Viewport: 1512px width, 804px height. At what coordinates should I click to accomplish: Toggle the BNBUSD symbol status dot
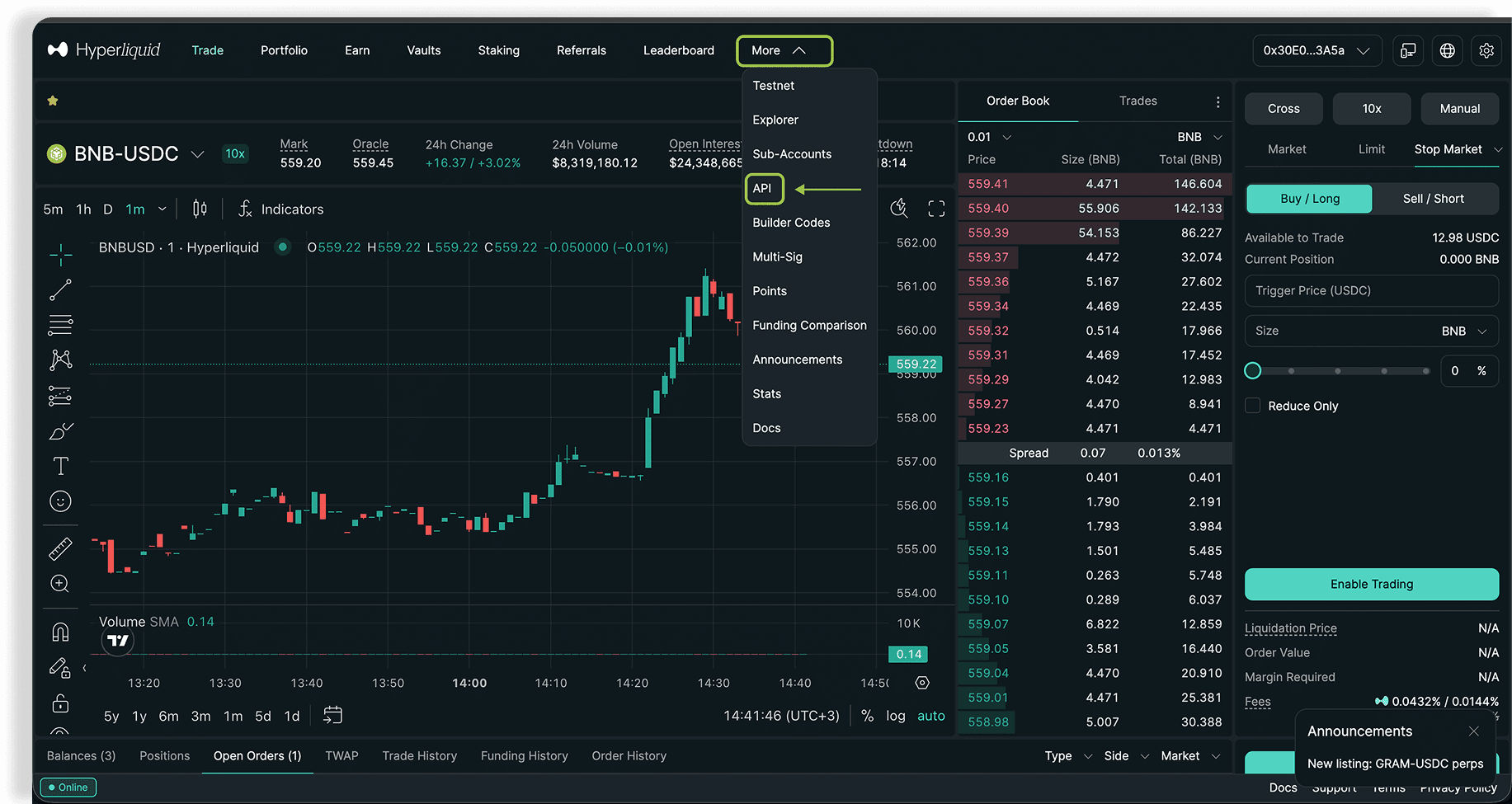[x=283, y=247]
